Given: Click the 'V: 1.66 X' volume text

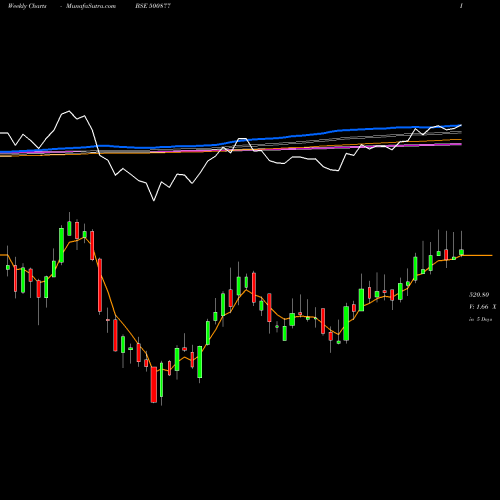Looking at the screenshot, I should (x=482, y=307).
